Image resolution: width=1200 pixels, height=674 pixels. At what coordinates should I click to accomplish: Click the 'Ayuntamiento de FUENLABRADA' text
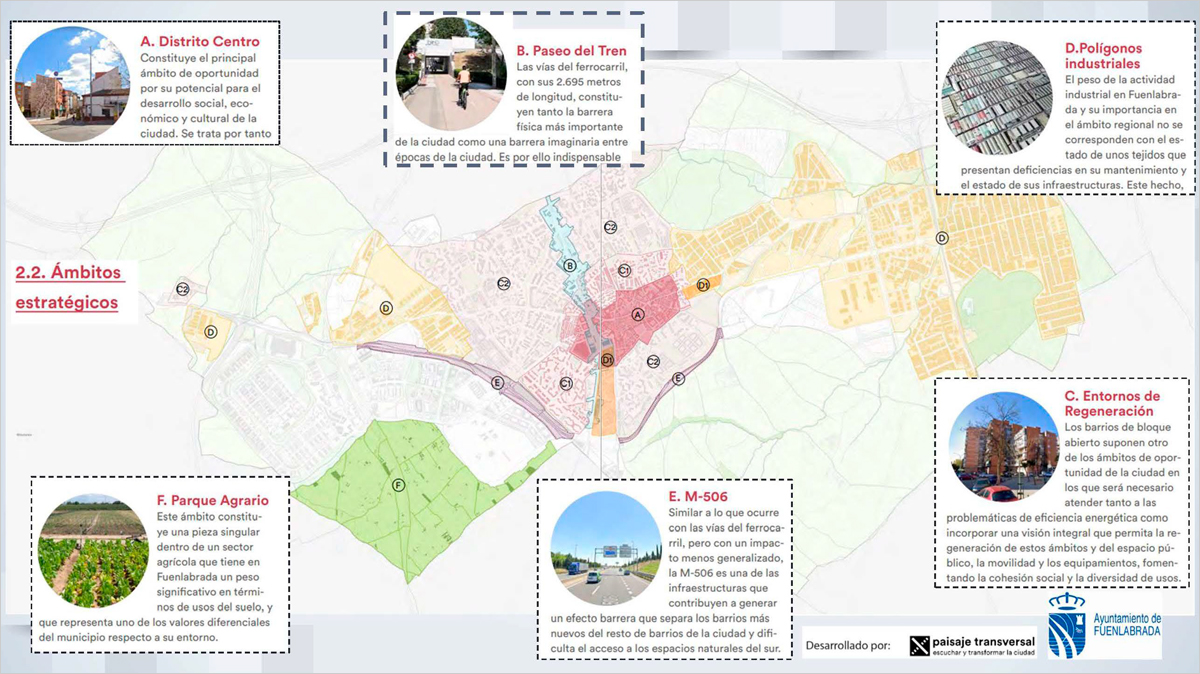tap(1129, 626)
